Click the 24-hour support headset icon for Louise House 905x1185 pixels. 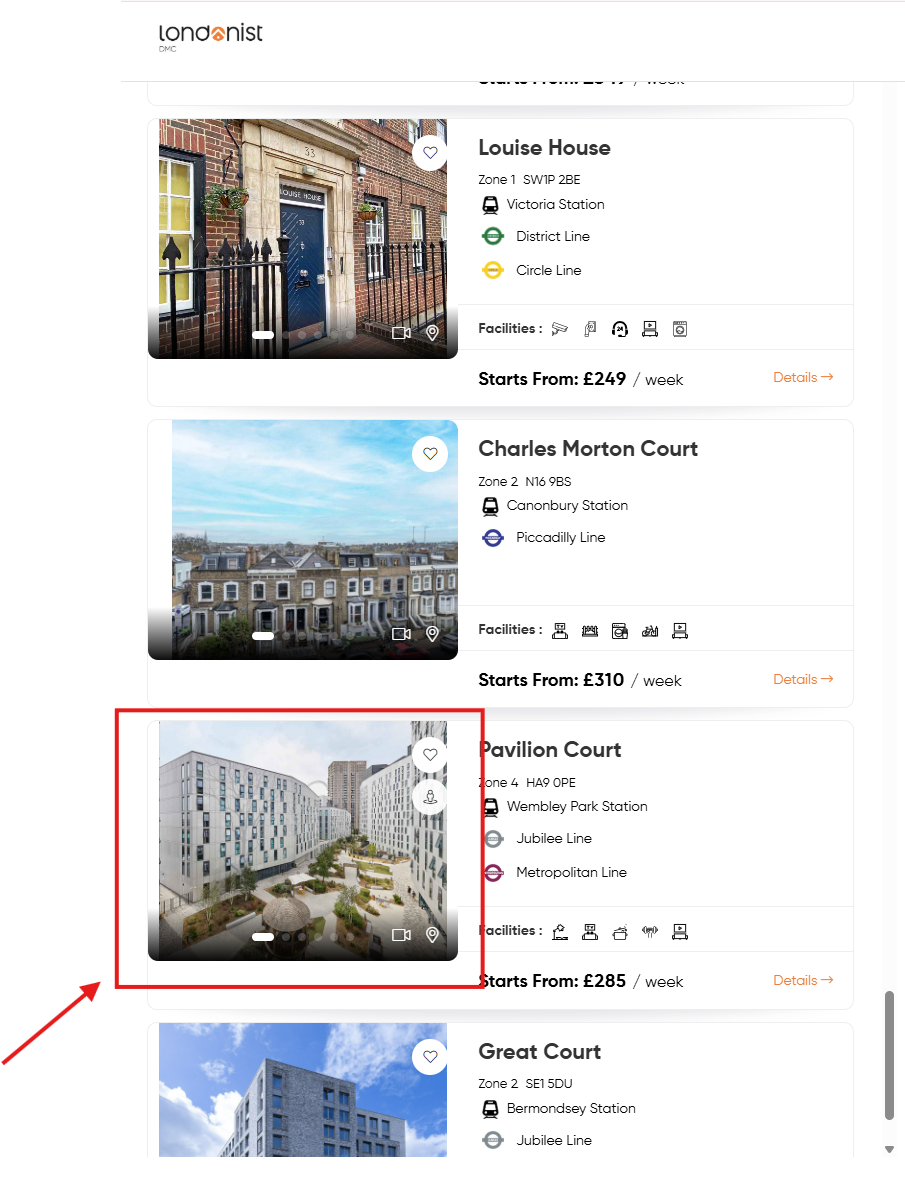tap(619, 329)
